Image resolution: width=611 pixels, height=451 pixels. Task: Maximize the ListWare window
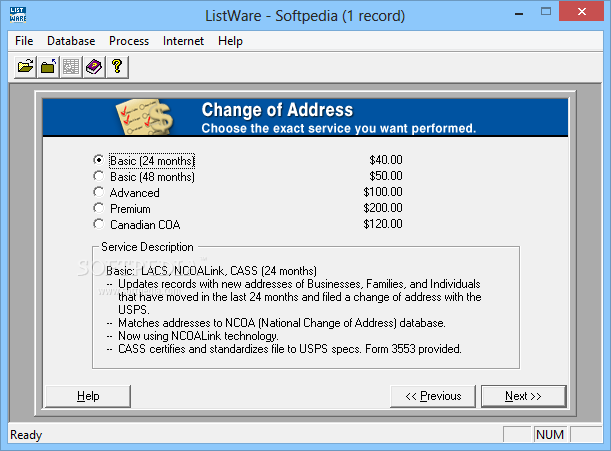tap(546, 12)
